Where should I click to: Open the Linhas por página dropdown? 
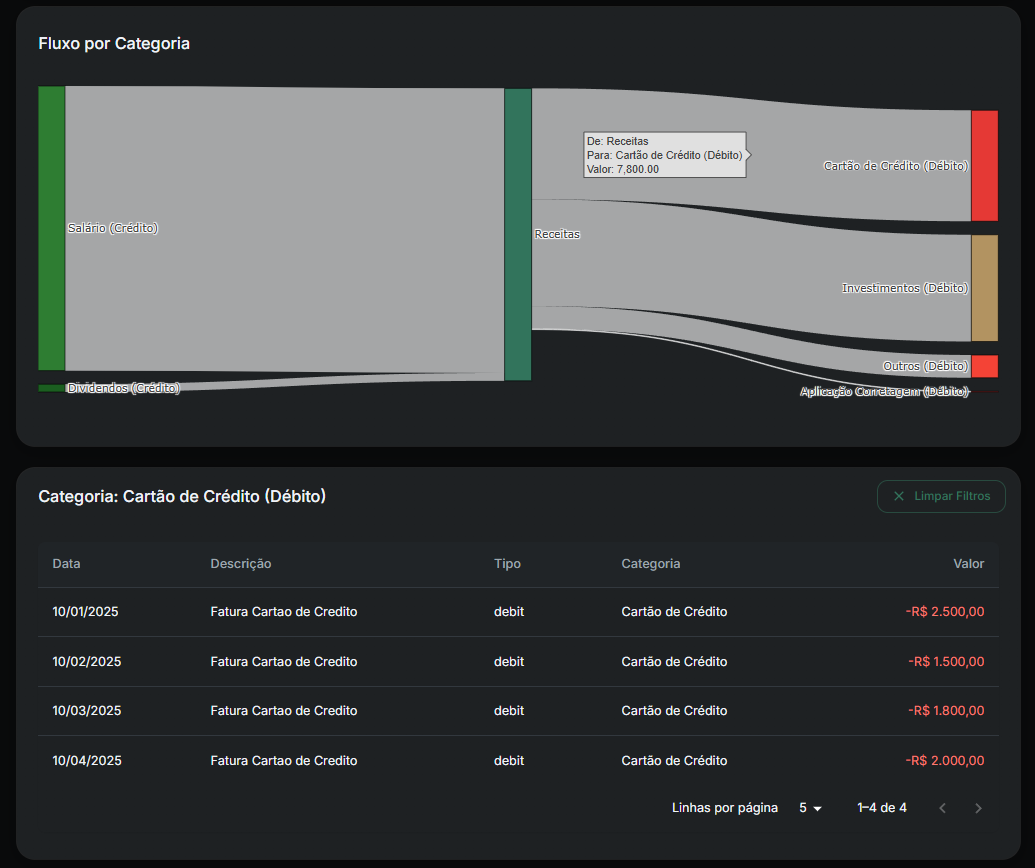(810, 808)
